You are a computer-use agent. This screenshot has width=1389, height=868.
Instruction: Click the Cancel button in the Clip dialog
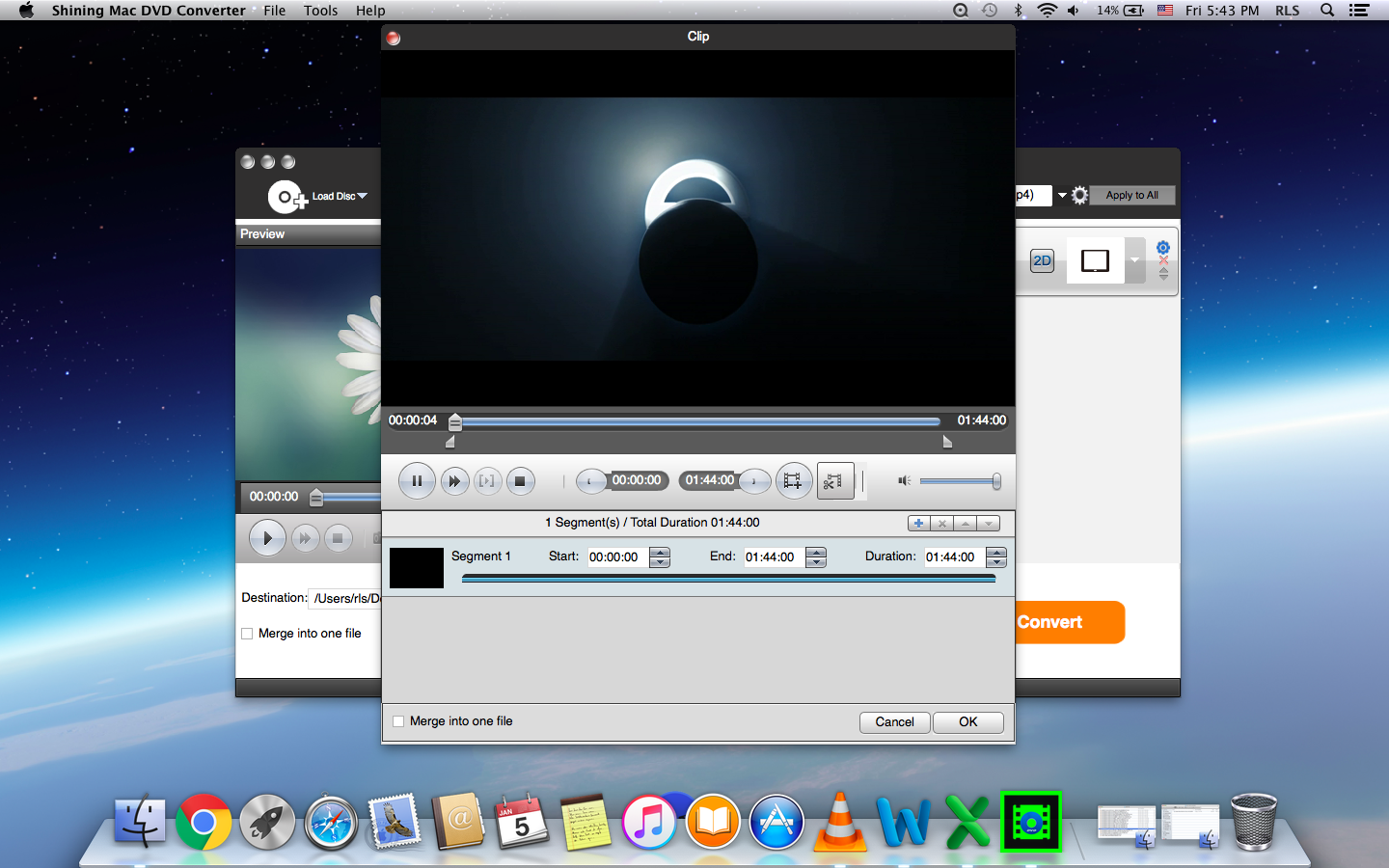click(894, 721)
